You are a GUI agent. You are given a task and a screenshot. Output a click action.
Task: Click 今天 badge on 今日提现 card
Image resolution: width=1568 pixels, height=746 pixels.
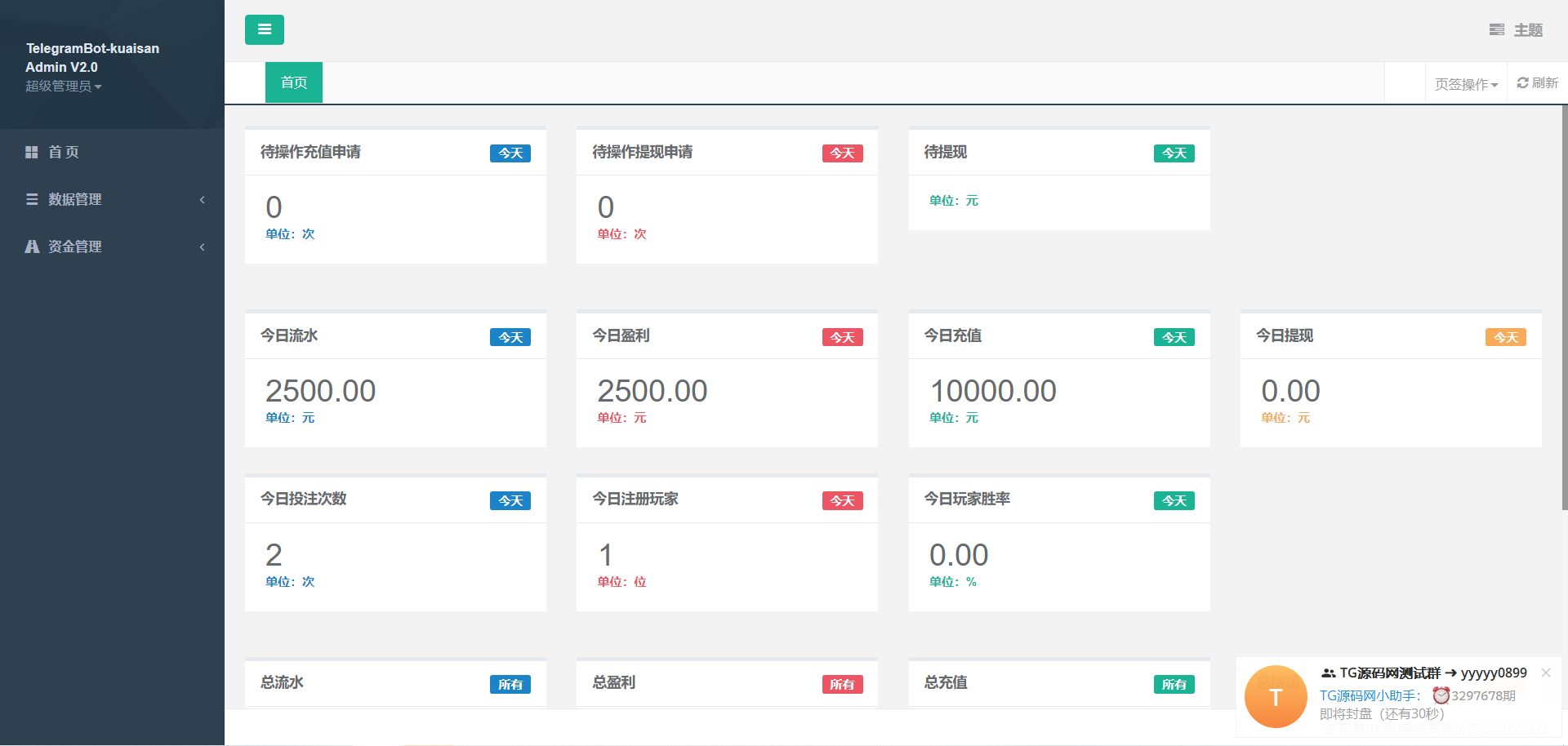1505,337
